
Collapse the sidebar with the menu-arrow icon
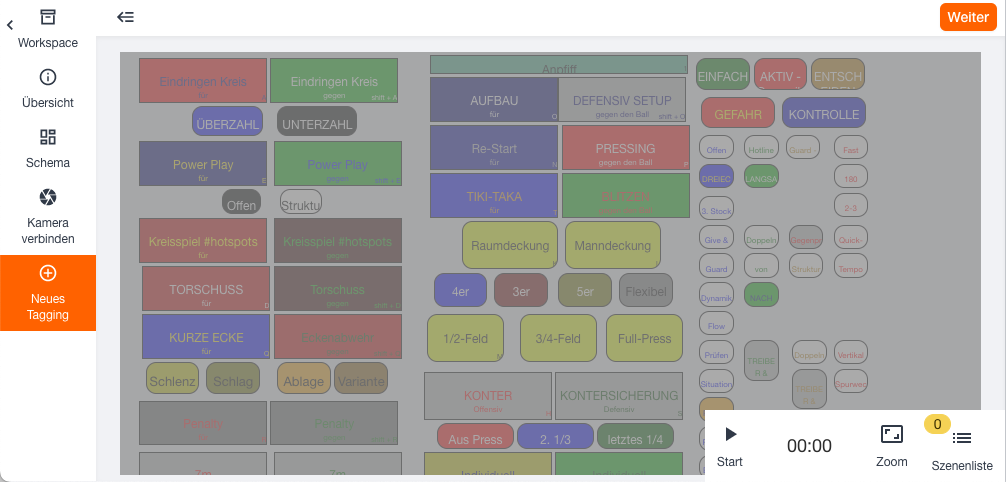[x=125, y=17]
